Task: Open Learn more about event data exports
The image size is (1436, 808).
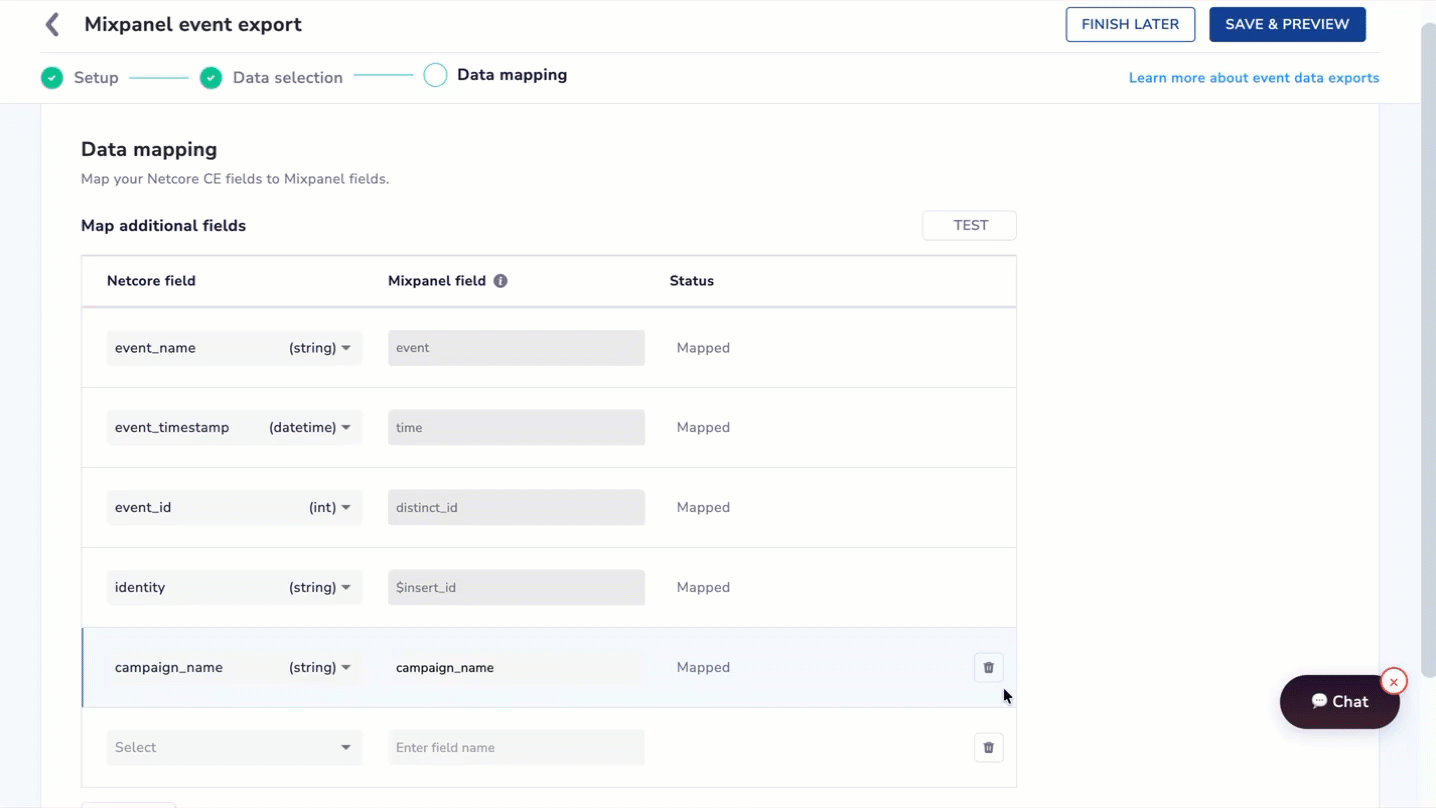Action: (1254, 78)
